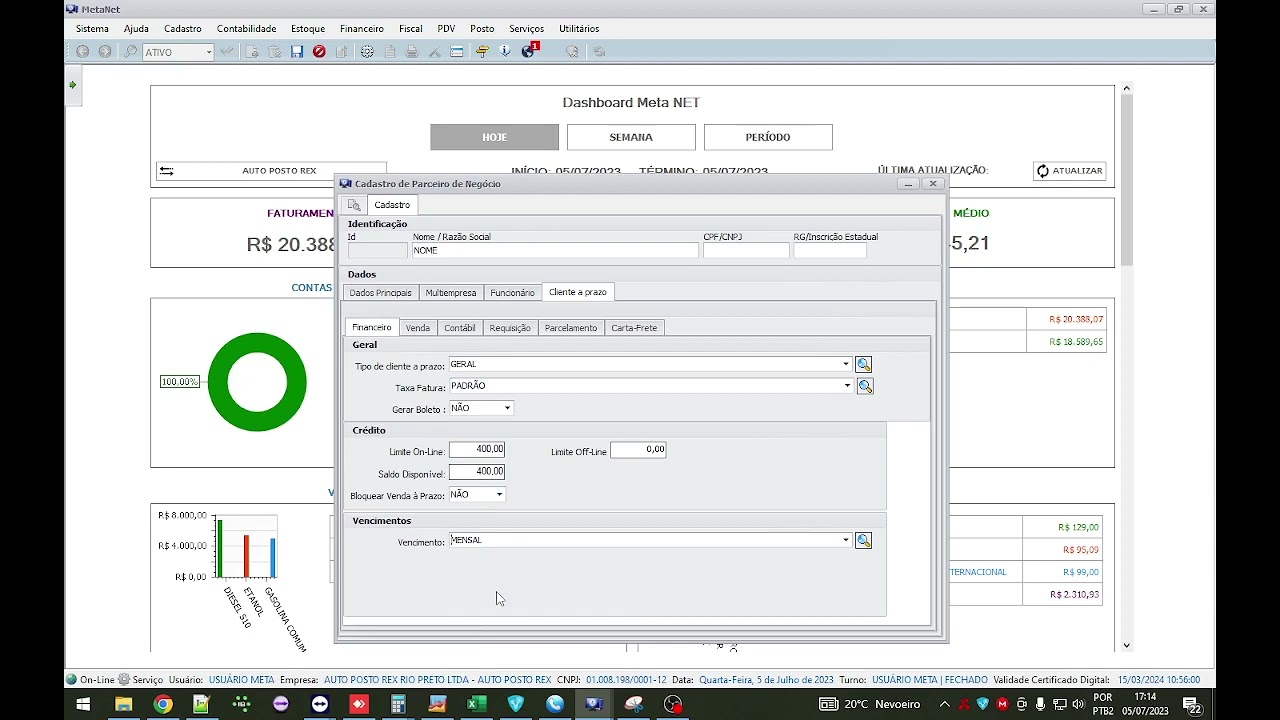This screenshot has height=720, width=1280.
Task: Switch to the Carta-Frete sub-tab
Action: pos(634,328)
